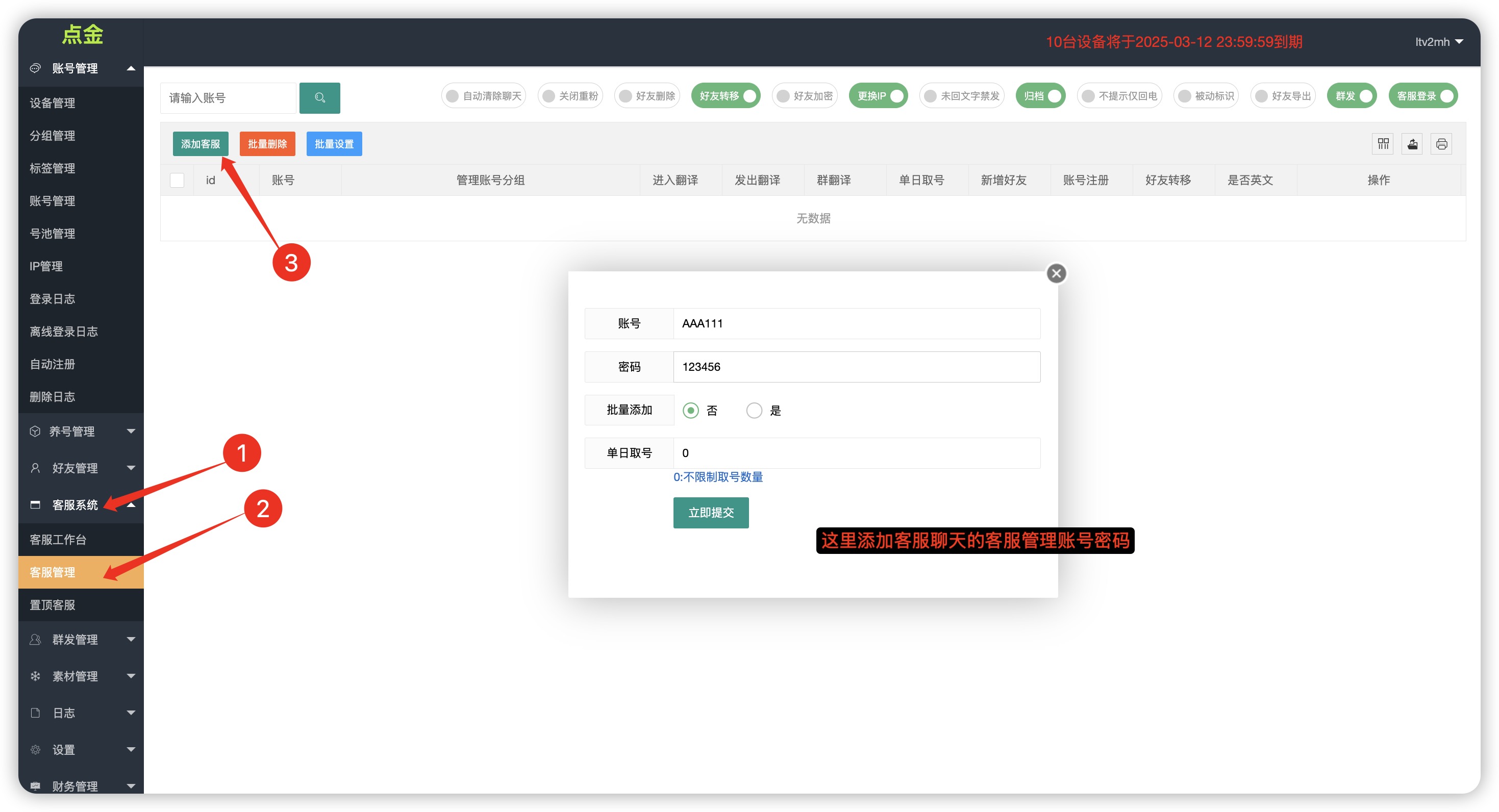Close the dialog with the X icon
1499x812 pixels.
[x=1056, y=273]
